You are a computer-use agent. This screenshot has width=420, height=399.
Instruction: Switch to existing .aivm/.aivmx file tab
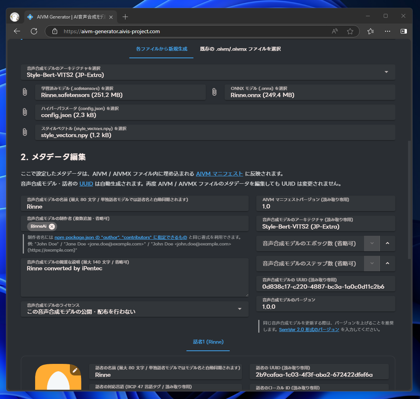click(x=240, y=49)
